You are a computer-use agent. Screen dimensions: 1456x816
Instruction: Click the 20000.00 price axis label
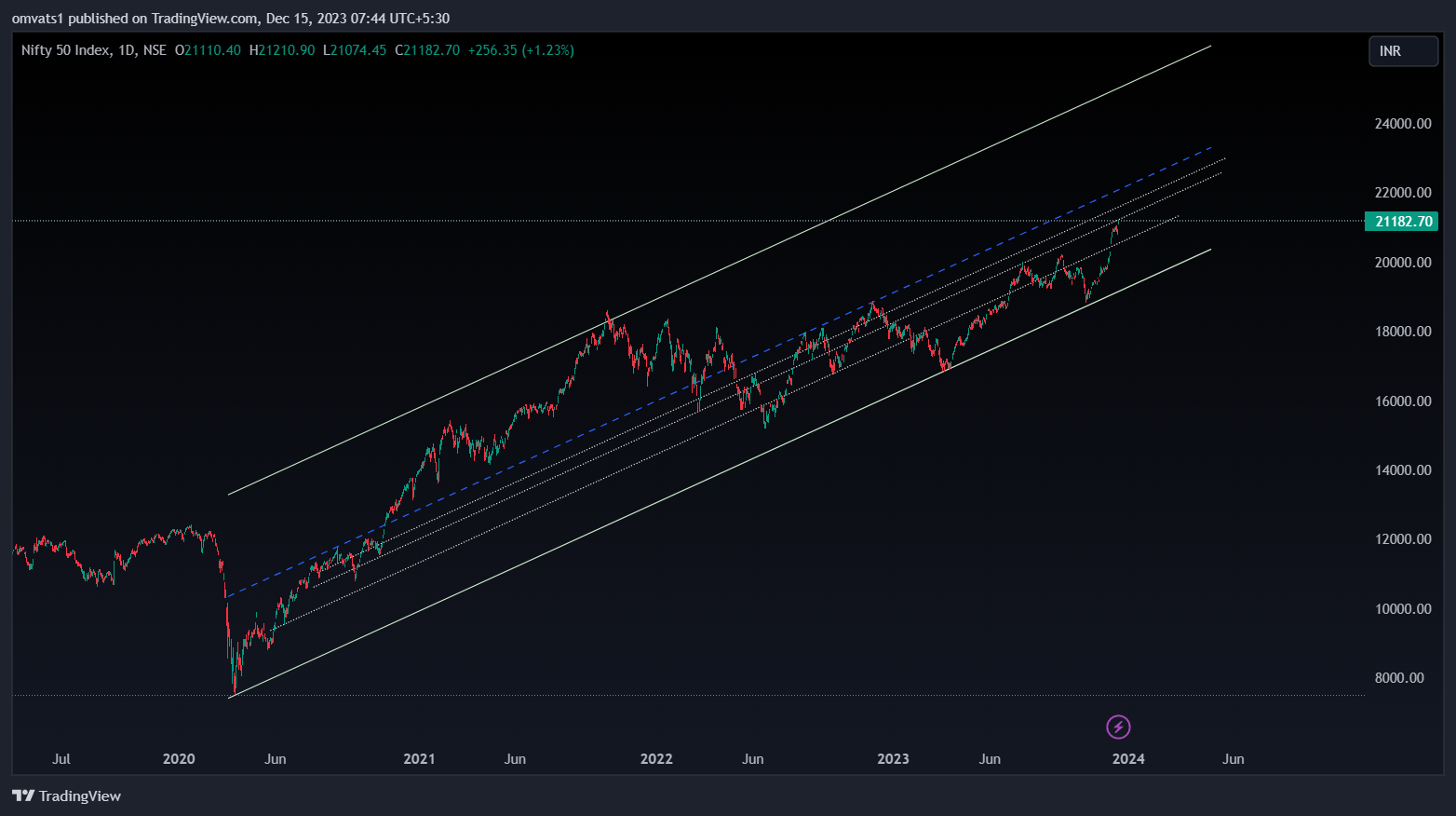coord(1403,263)
